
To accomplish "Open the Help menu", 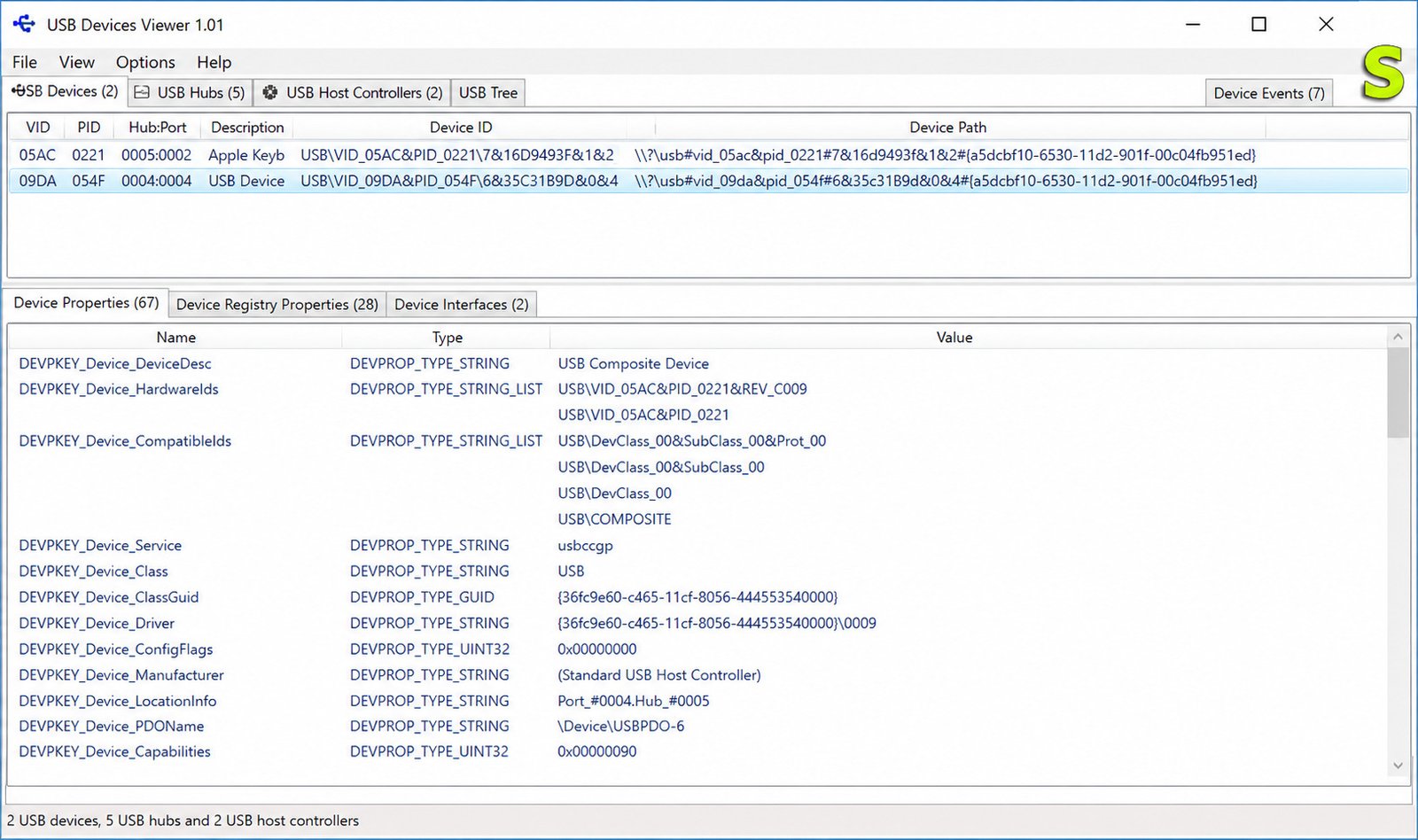I will (x=214, y=62).
